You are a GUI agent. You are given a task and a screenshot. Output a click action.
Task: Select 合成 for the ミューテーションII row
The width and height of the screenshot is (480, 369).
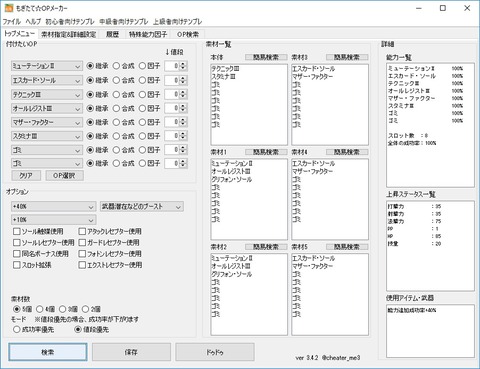123,66
